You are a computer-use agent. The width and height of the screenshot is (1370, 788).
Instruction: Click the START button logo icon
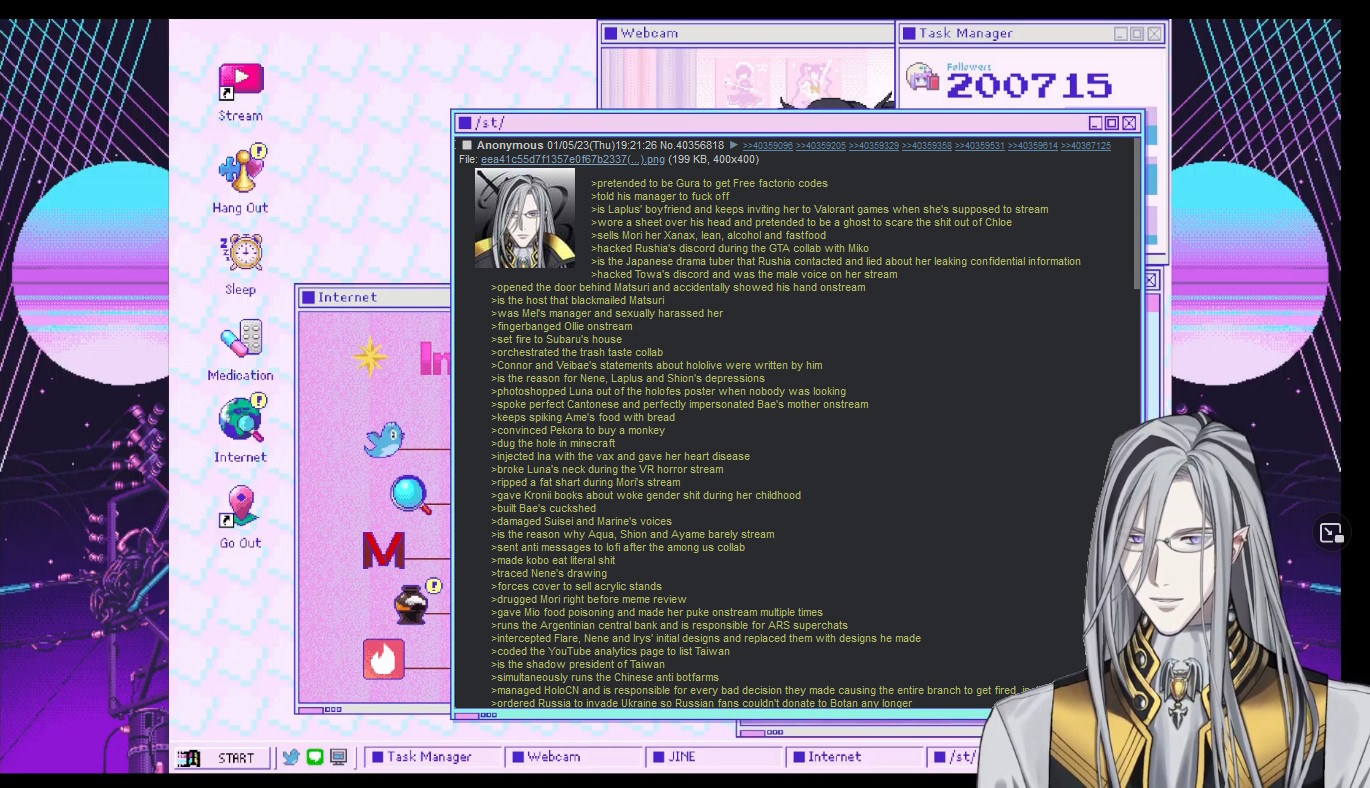pyautogui.click(x=189, y=758)
